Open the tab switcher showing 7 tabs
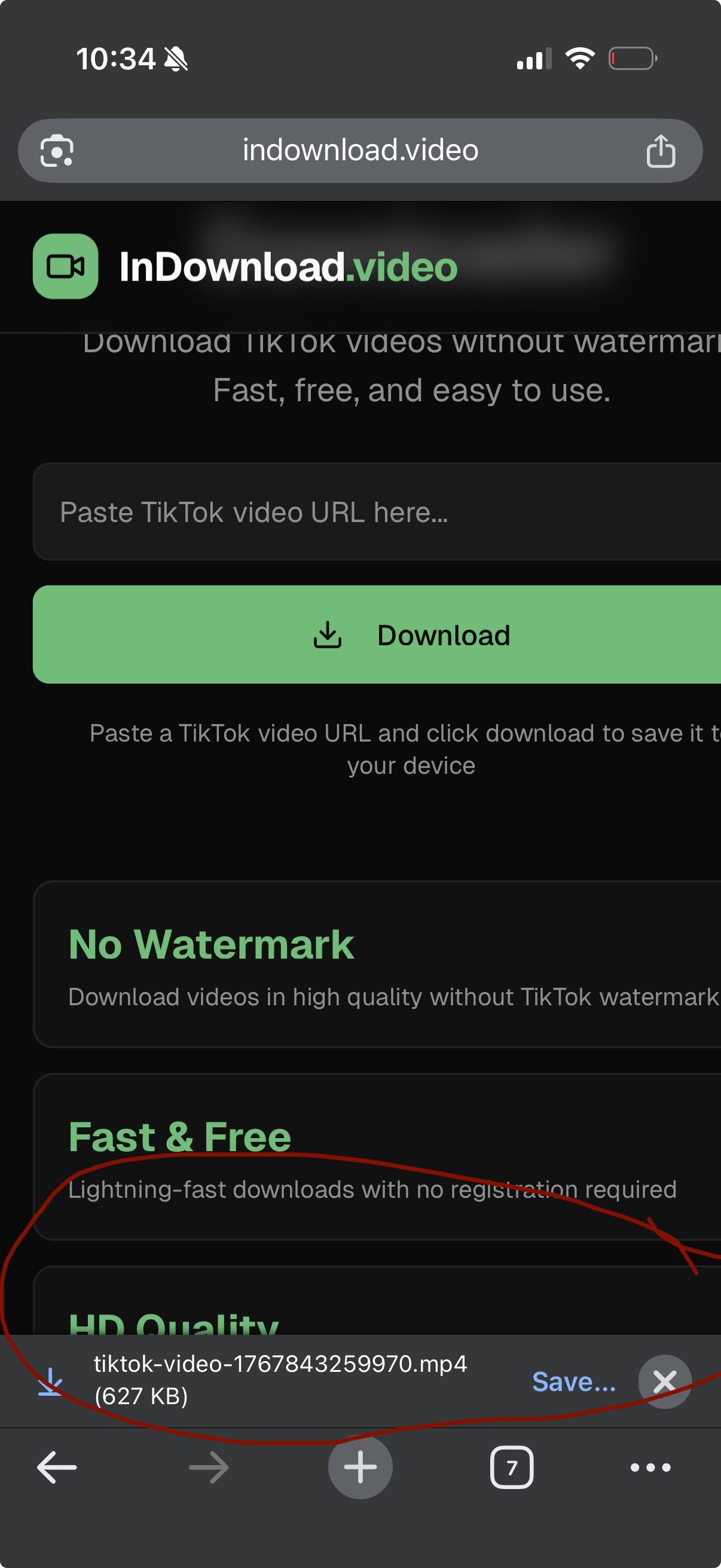 [511, 1468]
